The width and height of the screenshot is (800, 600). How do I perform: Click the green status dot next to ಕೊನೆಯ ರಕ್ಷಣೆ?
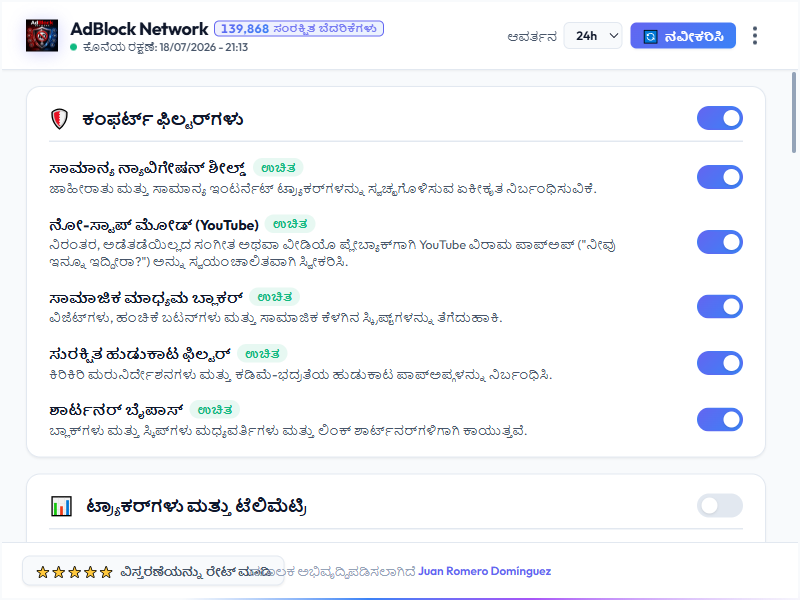pyautogui.click(x=73, y=47)
